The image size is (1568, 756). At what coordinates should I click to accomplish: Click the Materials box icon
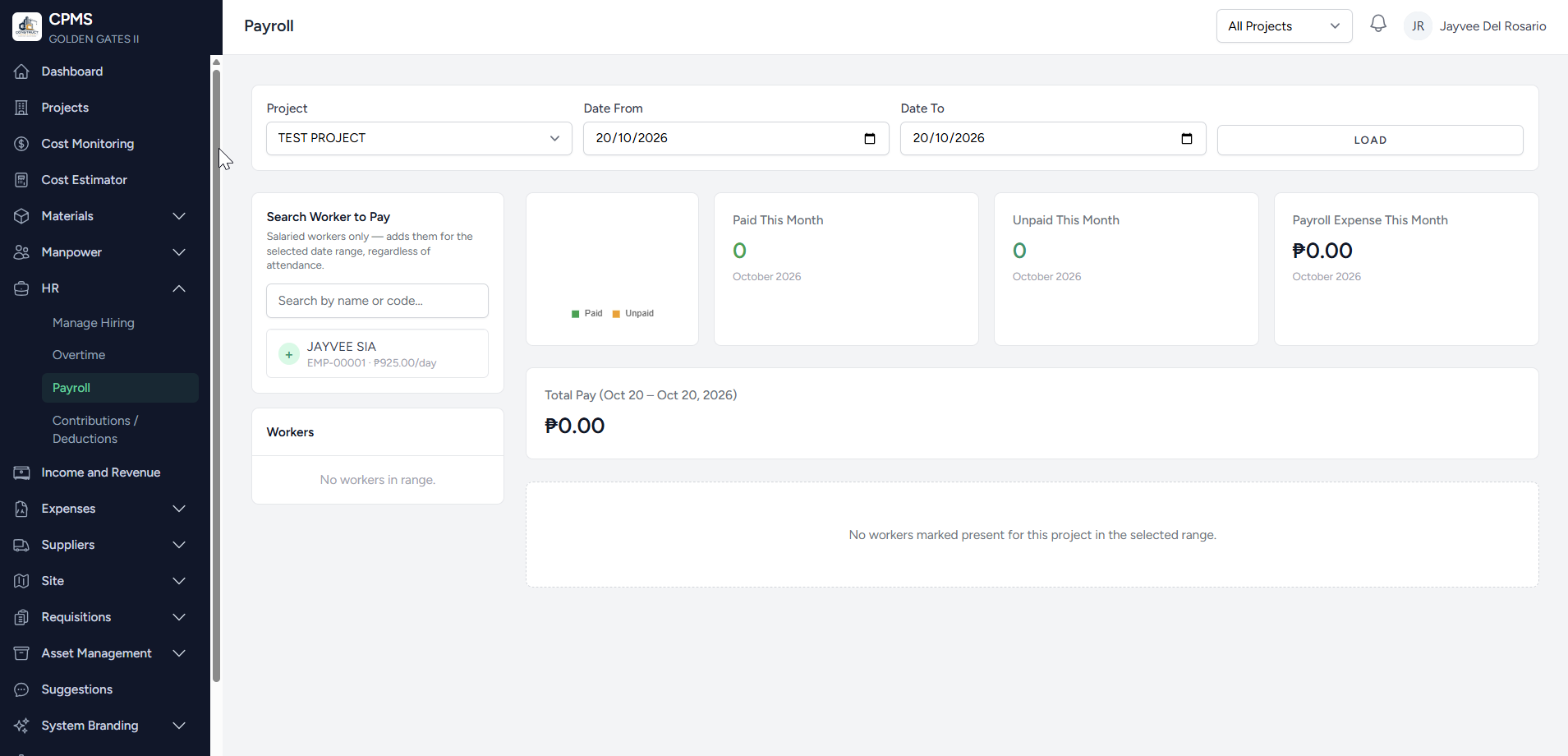pyautogui.click(x=21, y=216)
